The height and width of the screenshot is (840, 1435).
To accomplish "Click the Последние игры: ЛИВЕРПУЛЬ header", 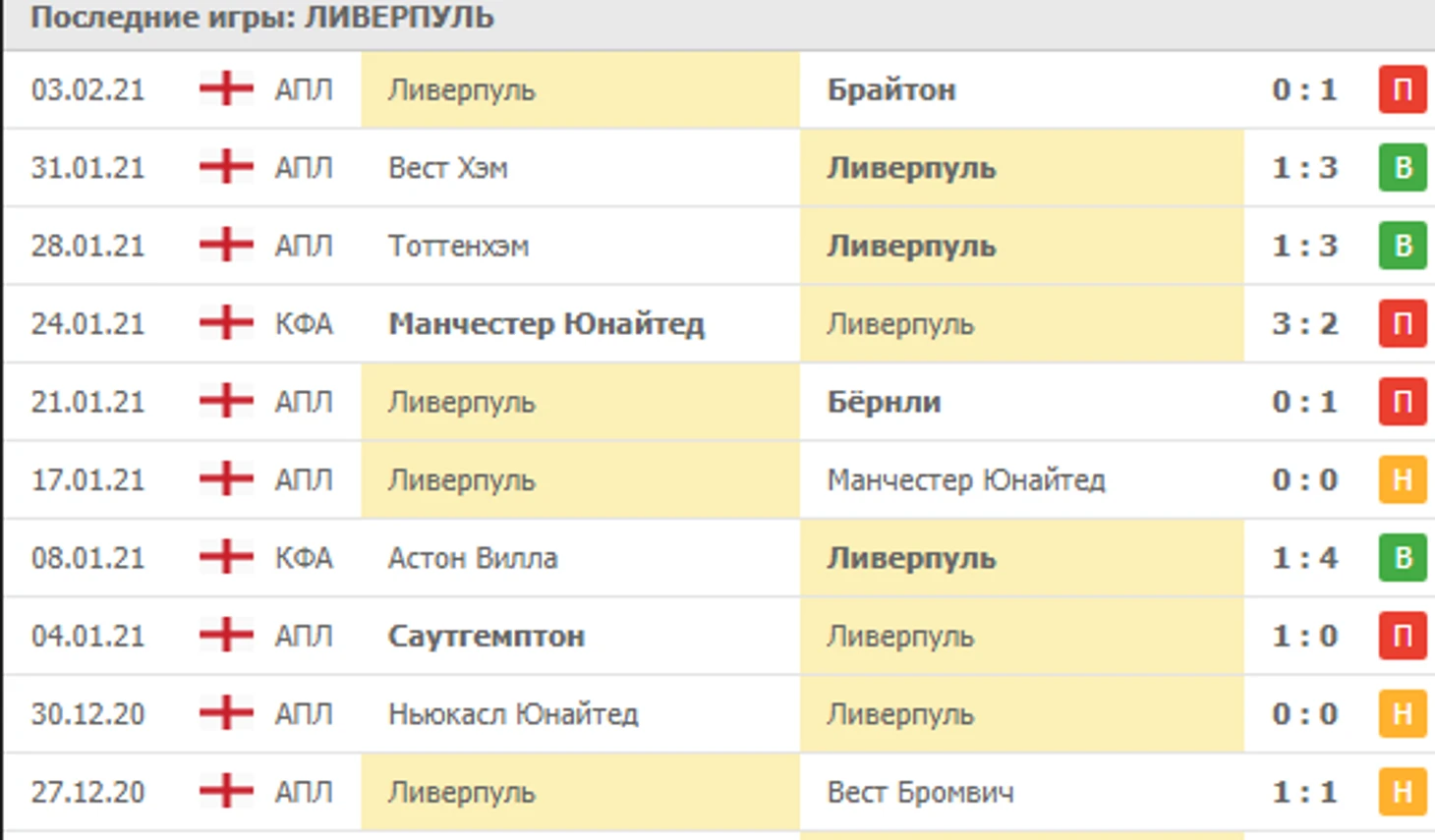I will 262,18.
